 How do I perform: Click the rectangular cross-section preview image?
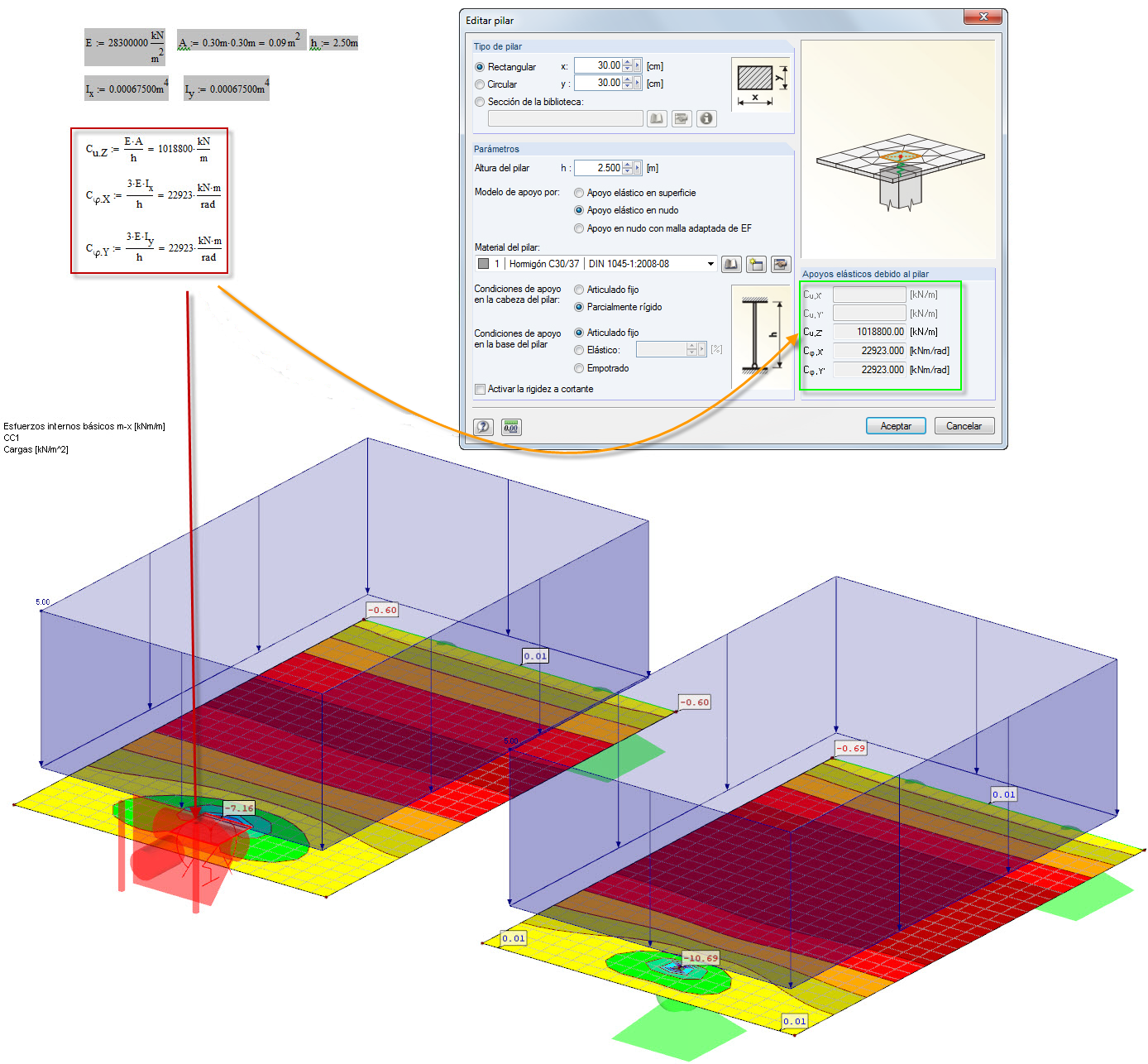point(761,84)
